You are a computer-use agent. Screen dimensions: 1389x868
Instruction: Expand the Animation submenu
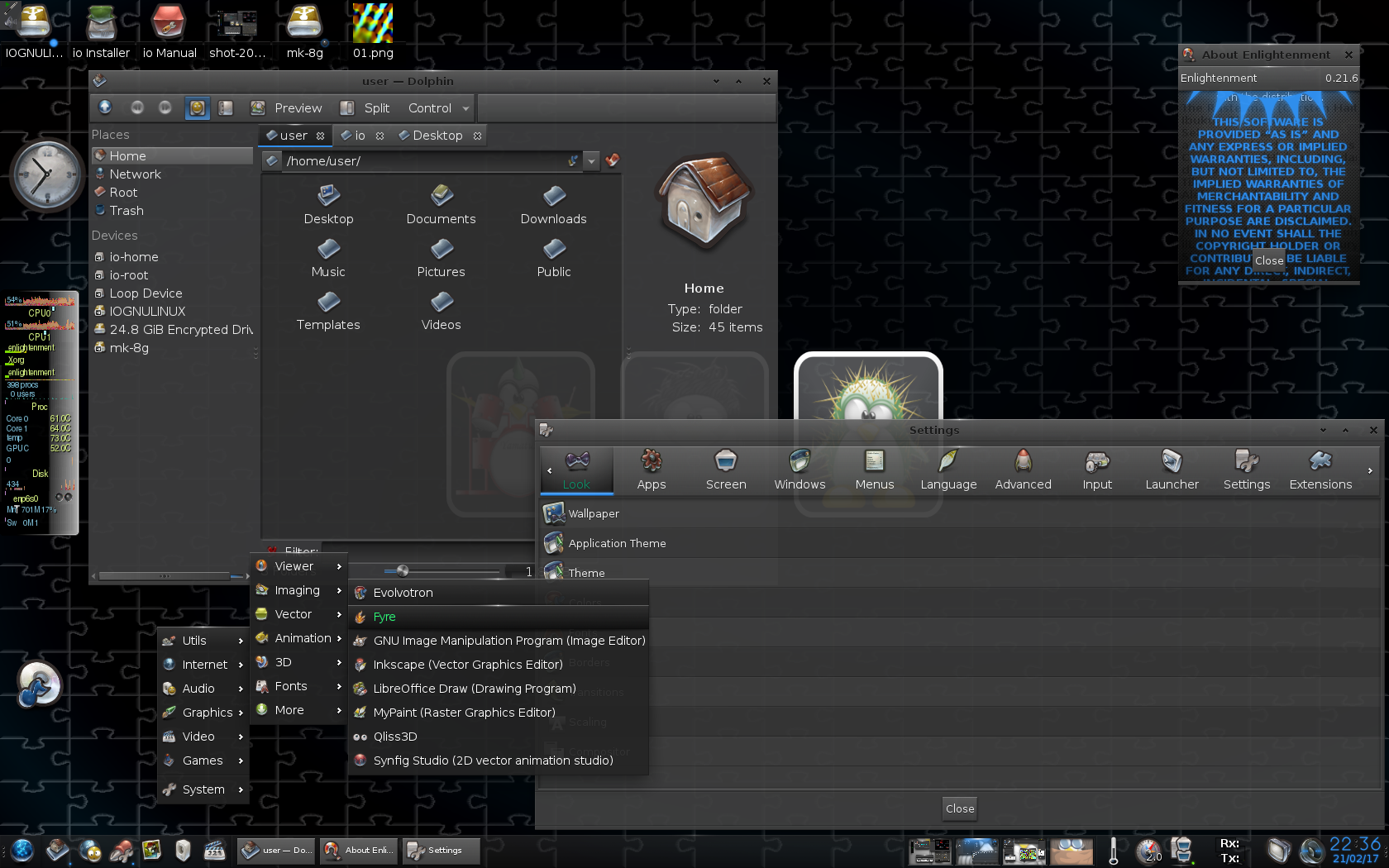(x=298, y=638)
